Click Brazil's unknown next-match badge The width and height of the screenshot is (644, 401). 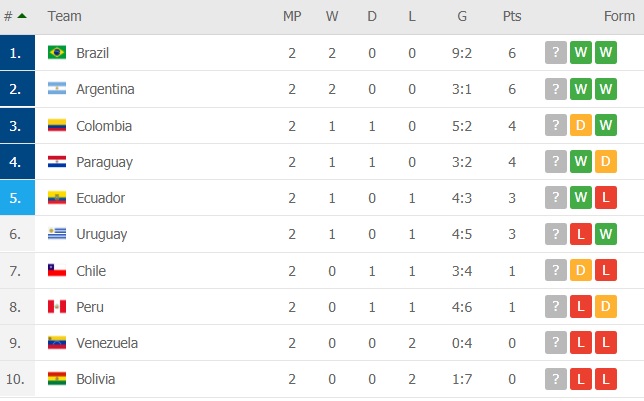pyautogui.click(x=556, y=53)
